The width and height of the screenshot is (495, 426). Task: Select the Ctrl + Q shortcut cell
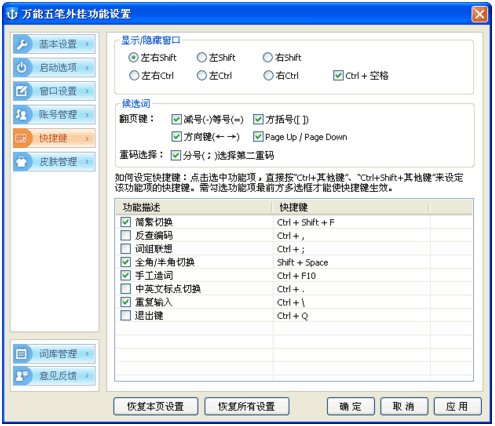[x=351, y=316]
